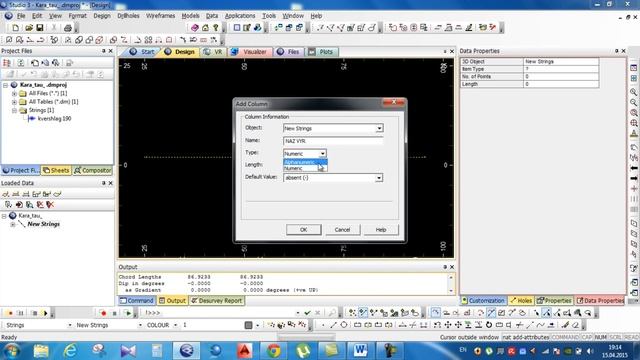Start macro recording with red dot

pyautogui.click(x=103, y=313)
